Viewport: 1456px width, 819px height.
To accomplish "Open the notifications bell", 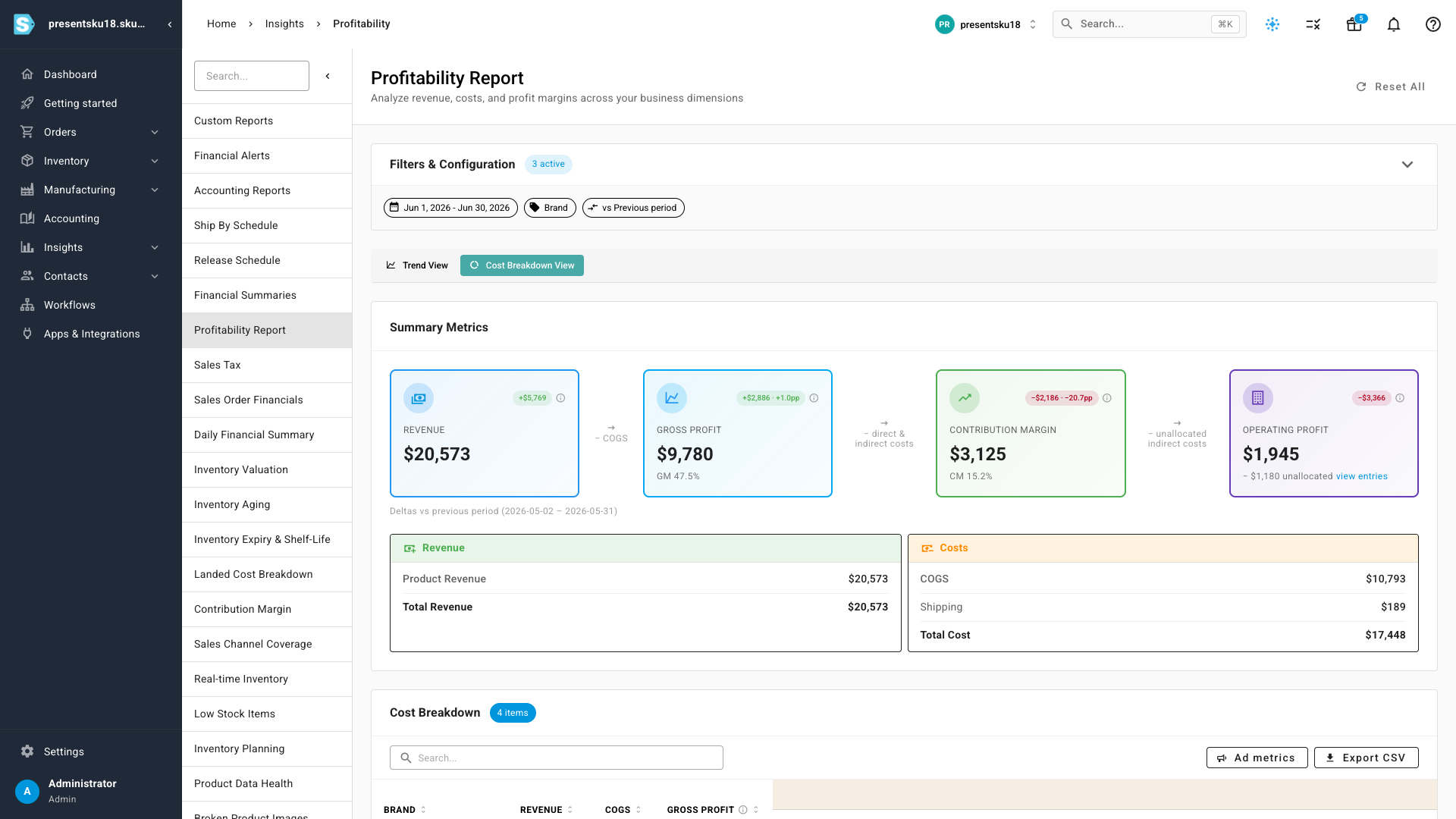I will point(1394,24).
